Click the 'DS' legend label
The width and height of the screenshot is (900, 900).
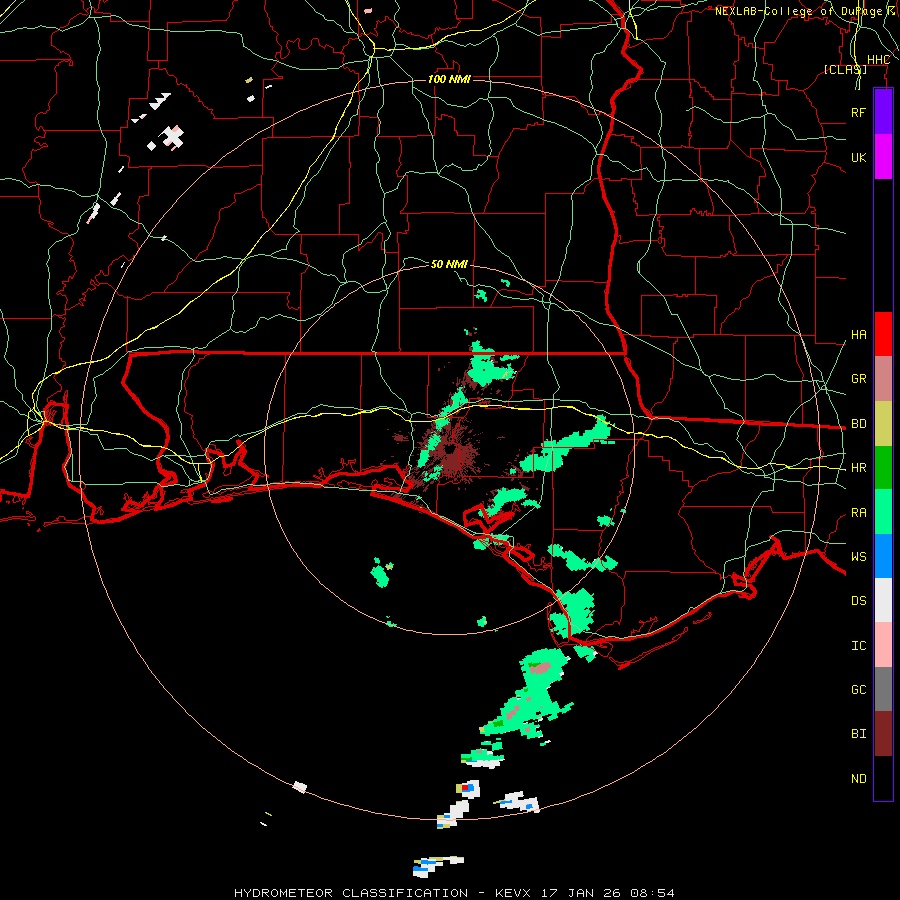[858, 601]
